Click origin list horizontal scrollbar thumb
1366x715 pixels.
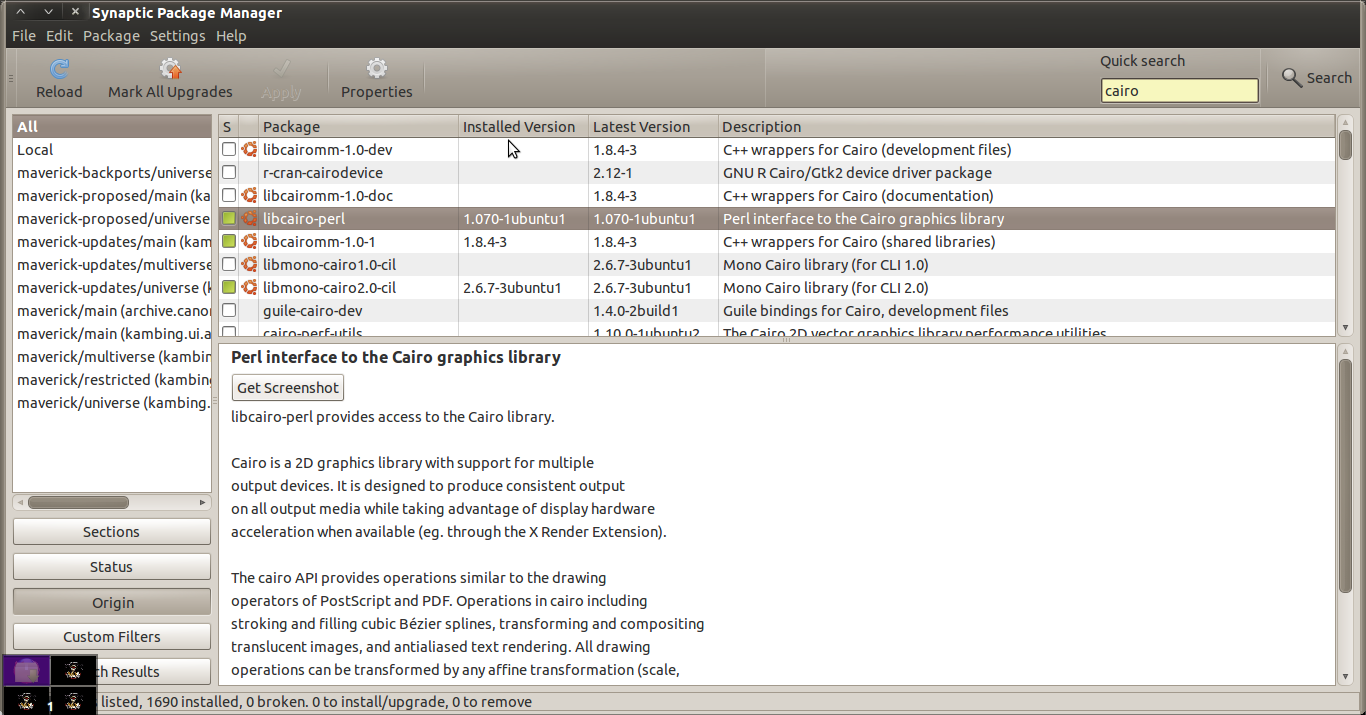(79, 502)
